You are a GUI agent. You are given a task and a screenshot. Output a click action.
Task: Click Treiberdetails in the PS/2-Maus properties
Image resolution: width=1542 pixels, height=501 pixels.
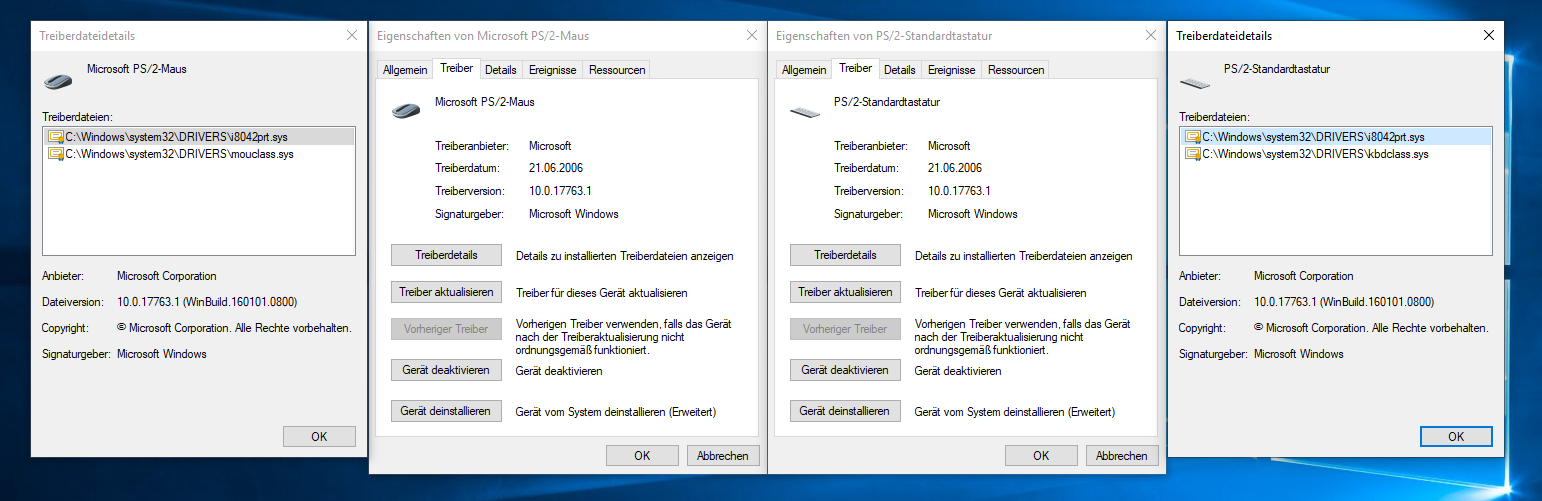[x=446, y=255]
